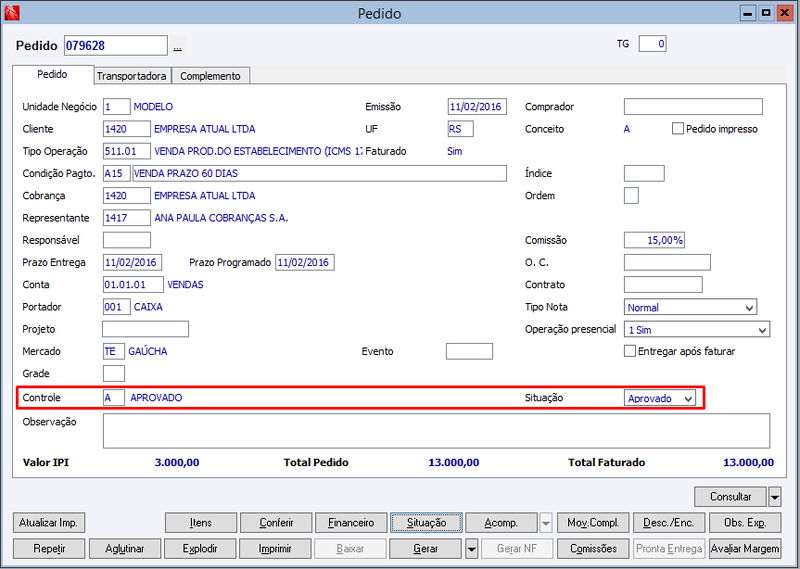Click the Condição Pagto. code A15 field
Image resolution: width=800 pixels, height=569 pixels.
click(x=116, y=174)
